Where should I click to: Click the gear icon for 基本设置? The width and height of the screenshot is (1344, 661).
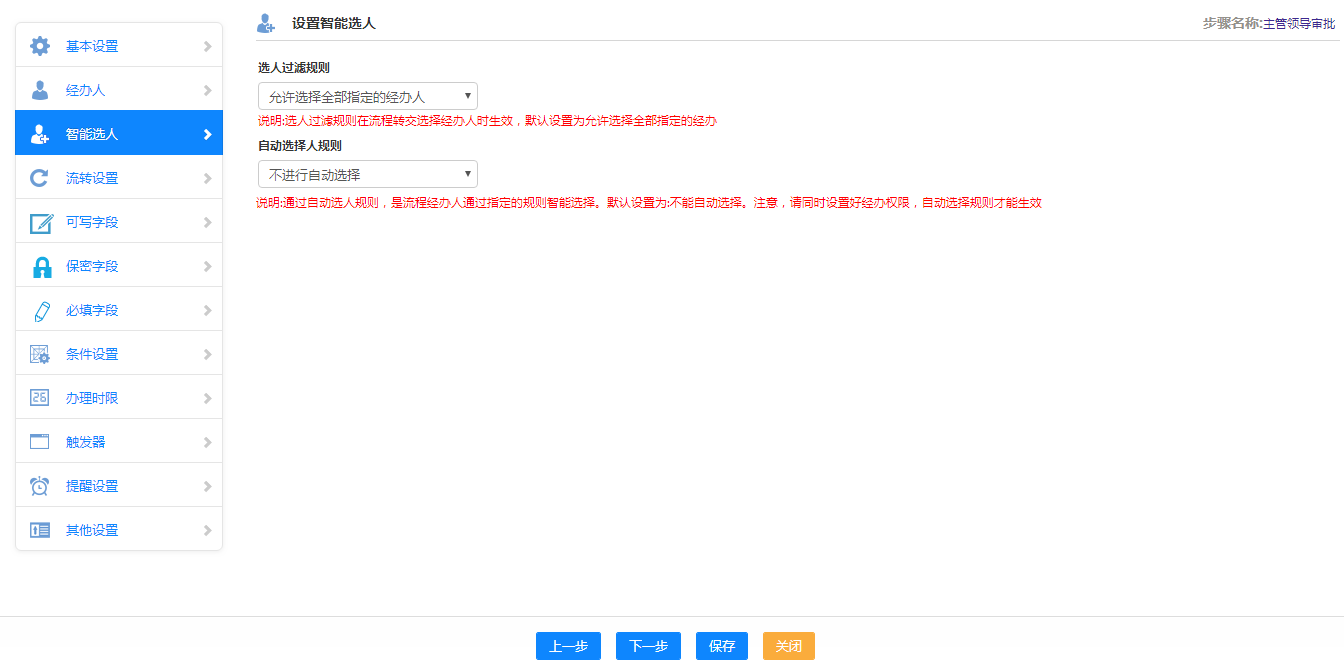coord(40,46)
